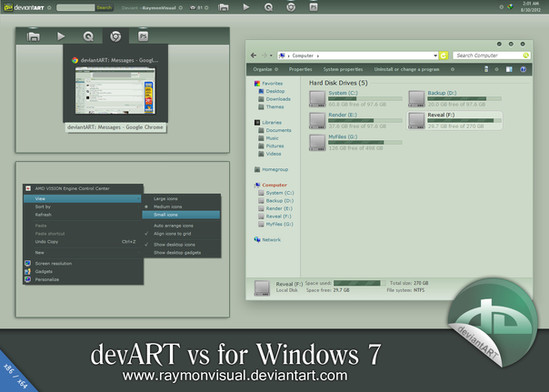Open the Backup (D:) drive icon
Image resolution: width=549 pixels, height=392 pixels.
(416, 99)
